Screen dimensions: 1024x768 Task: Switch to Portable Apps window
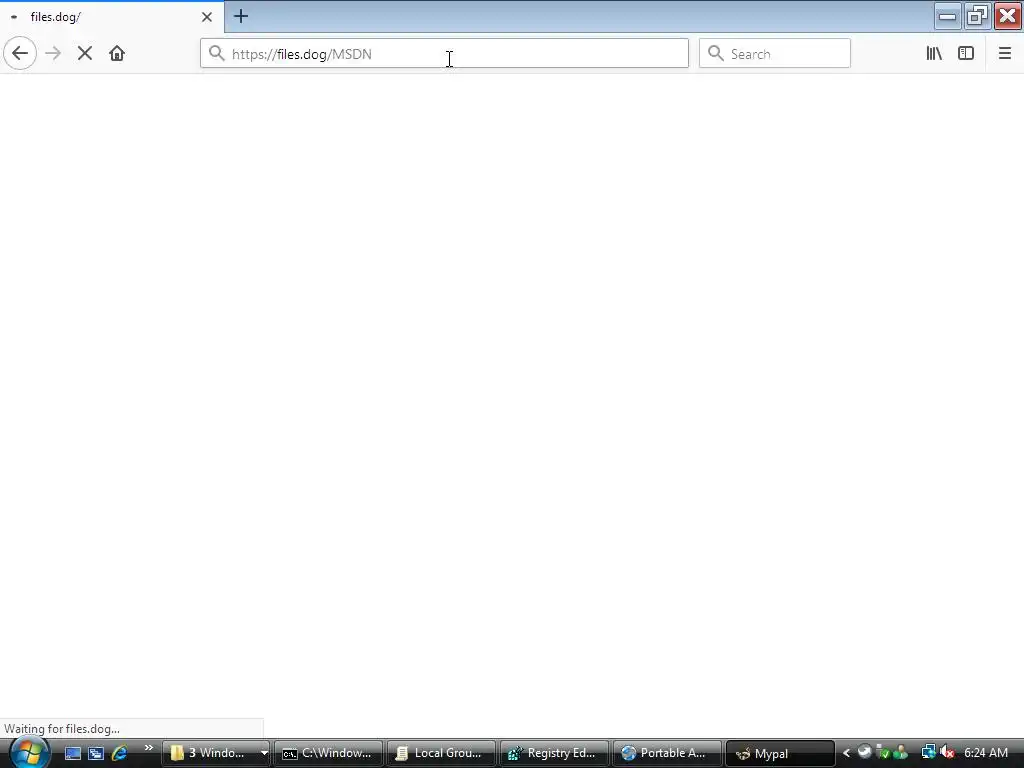click(x=667, y=753)
